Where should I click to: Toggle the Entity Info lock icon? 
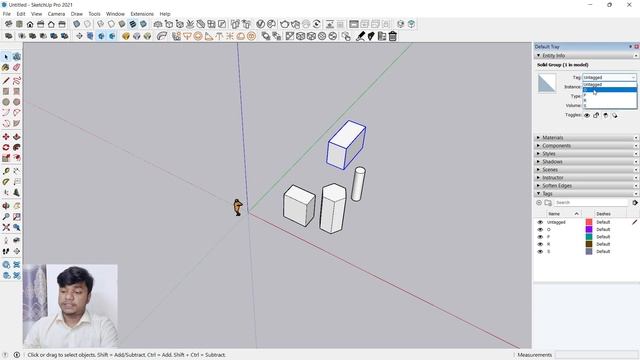pos(596,116)
